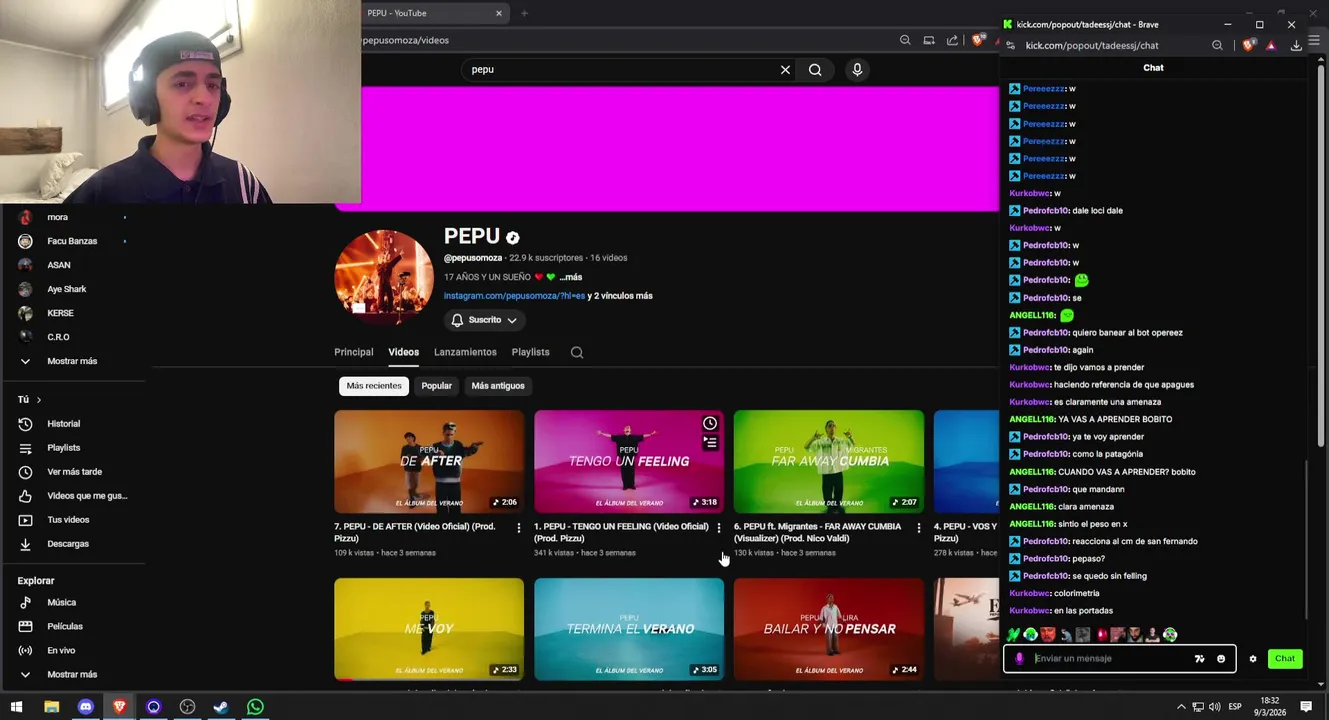Screen dimensions: 1329x720
Task: Expand channel description with ...más
Action: coord(570,277)
